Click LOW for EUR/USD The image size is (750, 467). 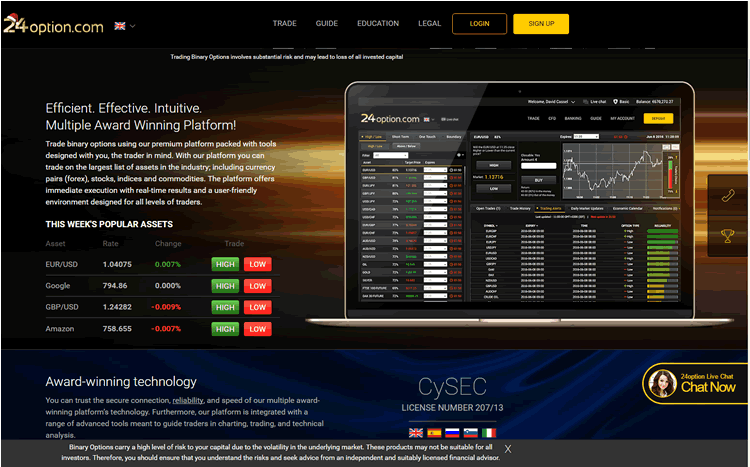coord(258,264)
